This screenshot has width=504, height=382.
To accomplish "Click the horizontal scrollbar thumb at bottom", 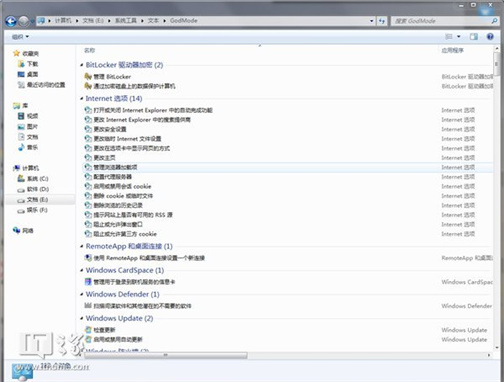I will pos(166,355).
